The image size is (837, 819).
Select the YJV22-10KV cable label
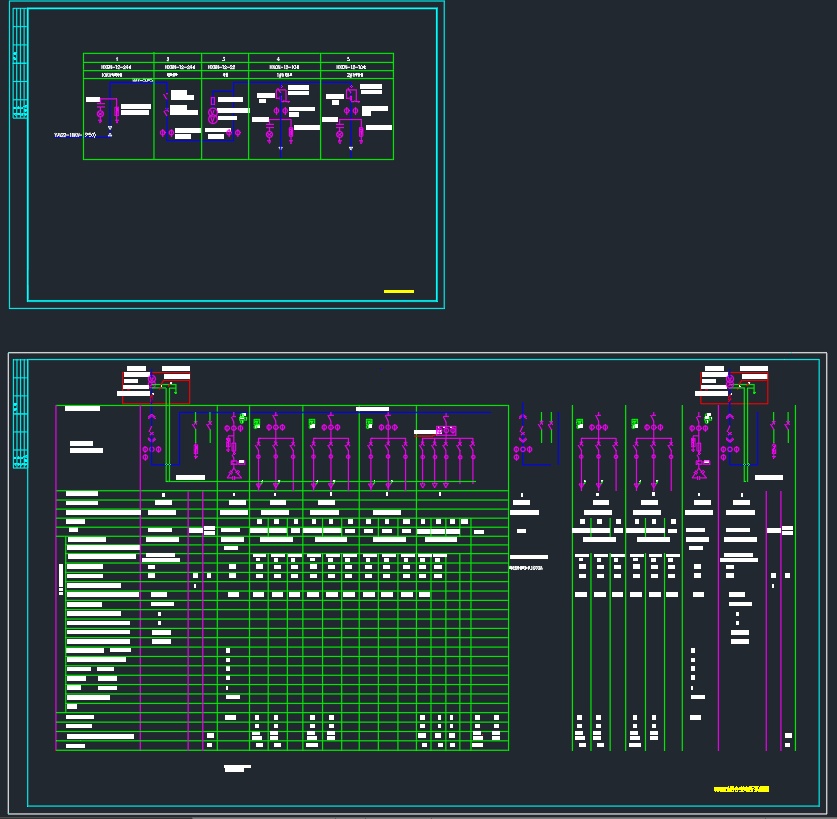(x=75, y=134)
